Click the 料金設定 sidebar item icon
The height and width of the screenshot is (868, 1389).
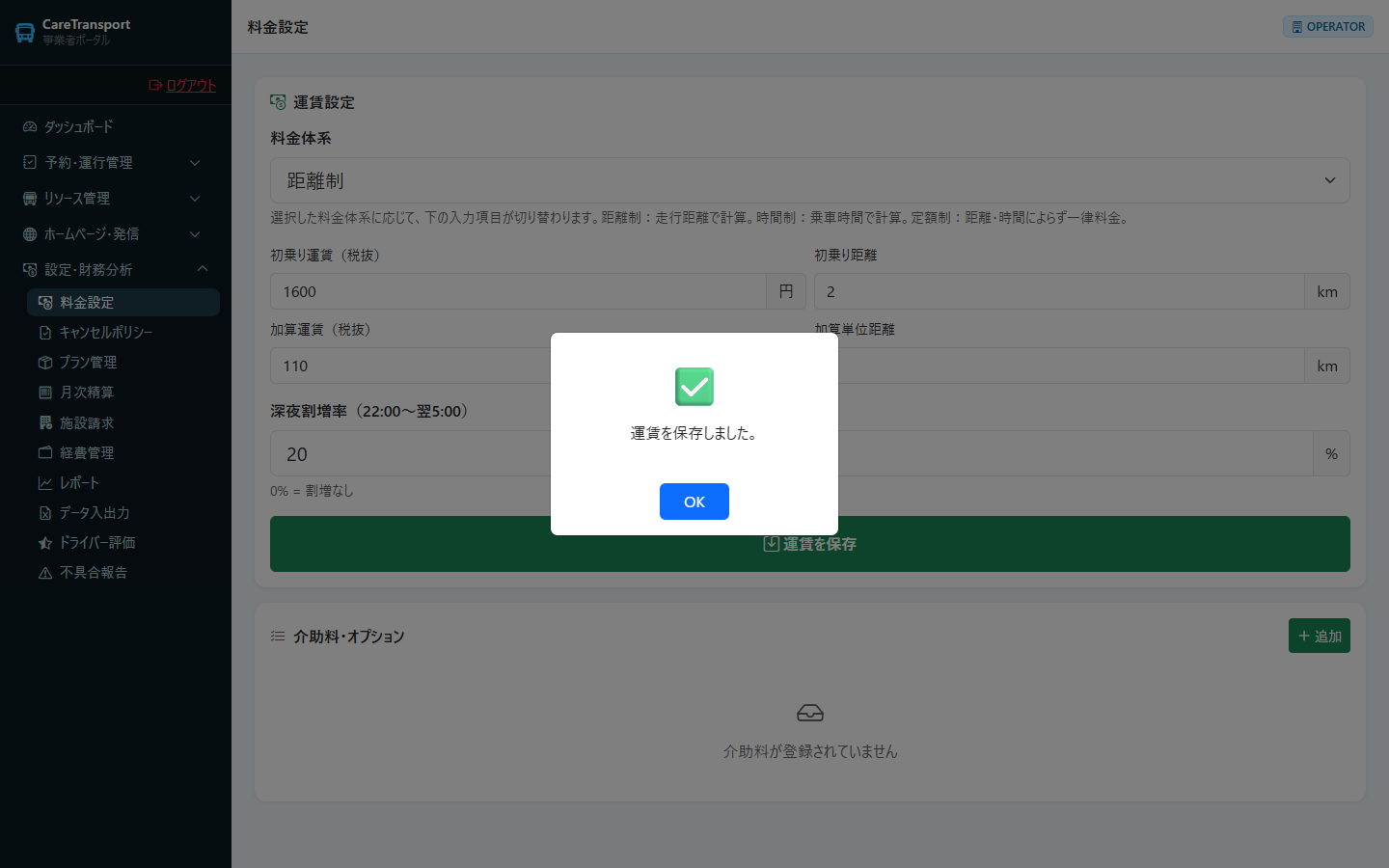pos(45,303)
